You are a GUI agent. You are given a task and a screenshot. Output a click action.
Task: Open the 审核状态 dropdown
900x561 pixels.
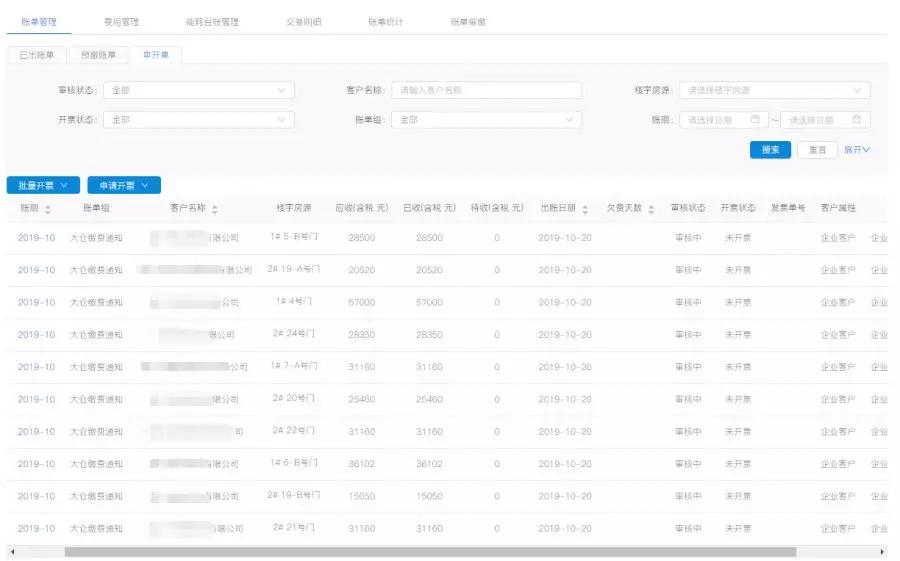pyautogui.click(x=199, y=90)
